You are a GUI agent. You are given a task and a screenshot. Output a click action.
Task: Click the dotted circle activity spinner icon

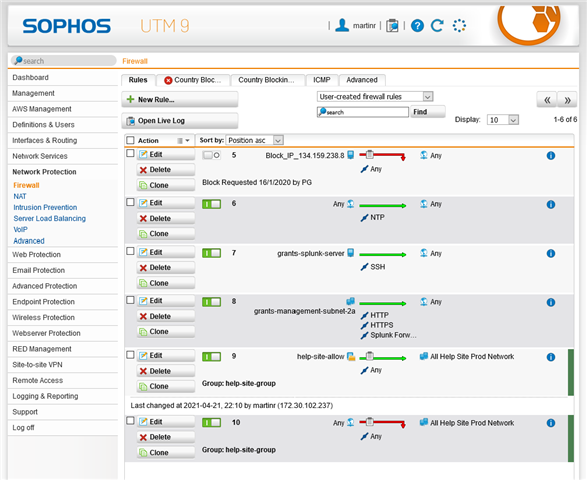(459, 26)
